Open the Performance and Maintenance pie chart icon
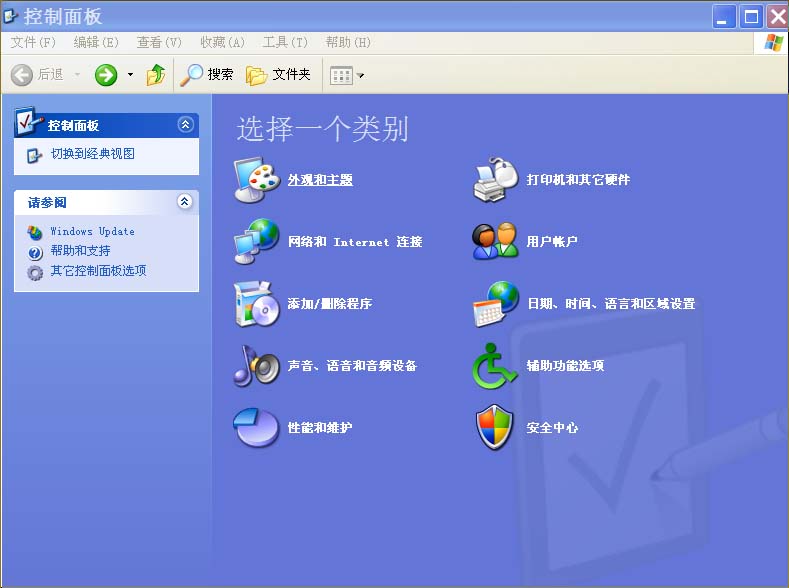The image size is (789, 588). [257, 428]
